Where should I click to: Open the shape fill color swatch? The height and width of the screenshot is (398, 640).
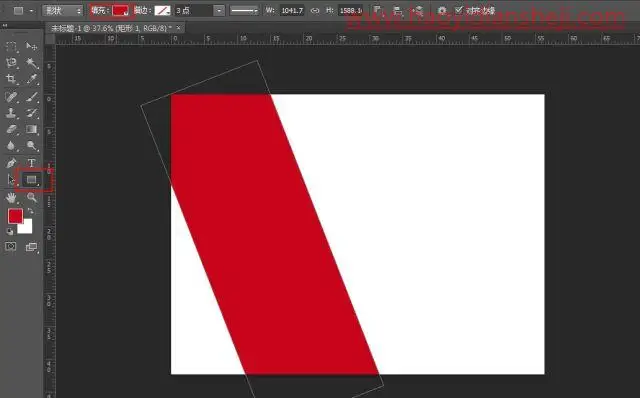(120, 11)
